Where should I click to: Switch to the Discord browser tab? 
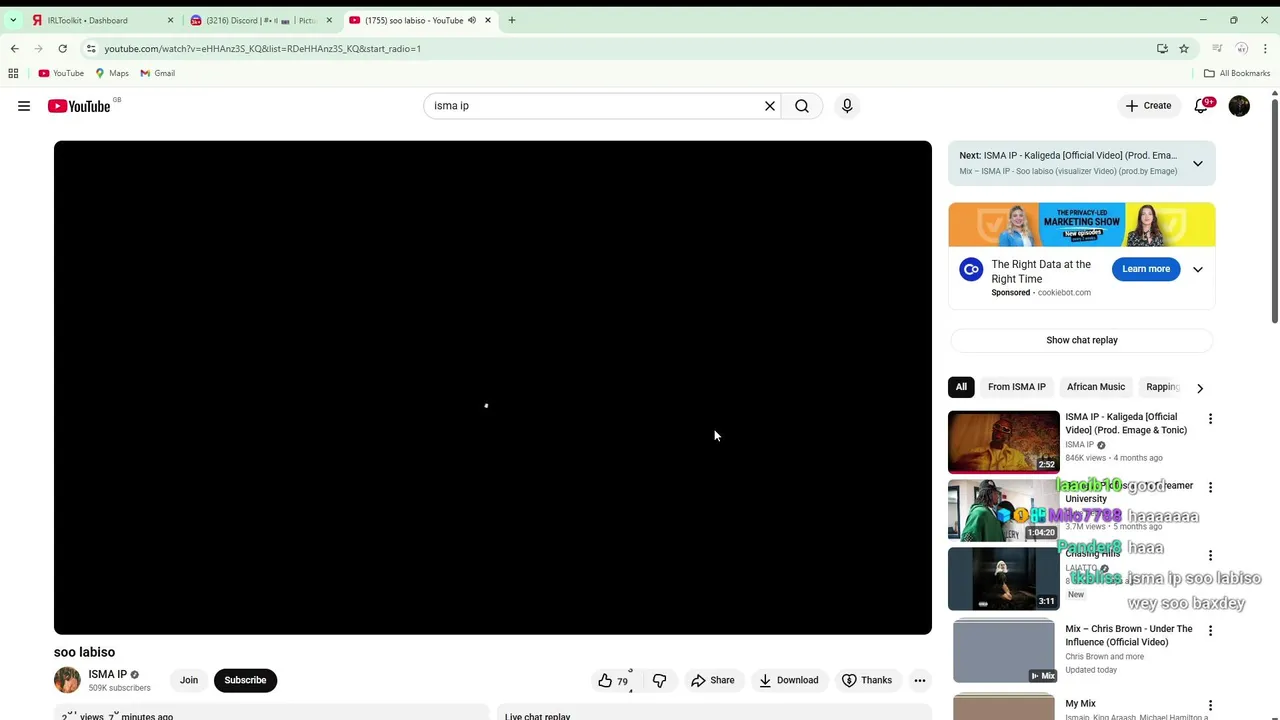(x=262, y=20)
